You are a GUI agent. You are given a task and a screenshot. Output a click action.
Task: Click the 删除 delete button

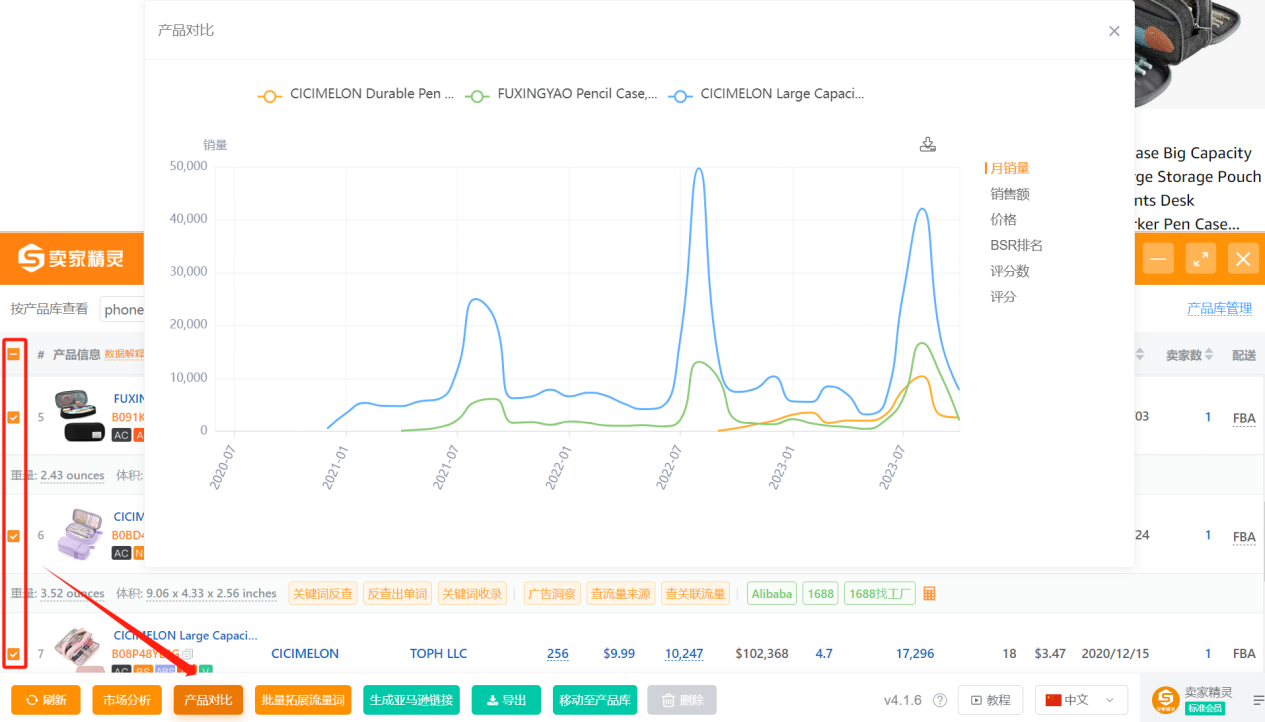coord(682,700)
